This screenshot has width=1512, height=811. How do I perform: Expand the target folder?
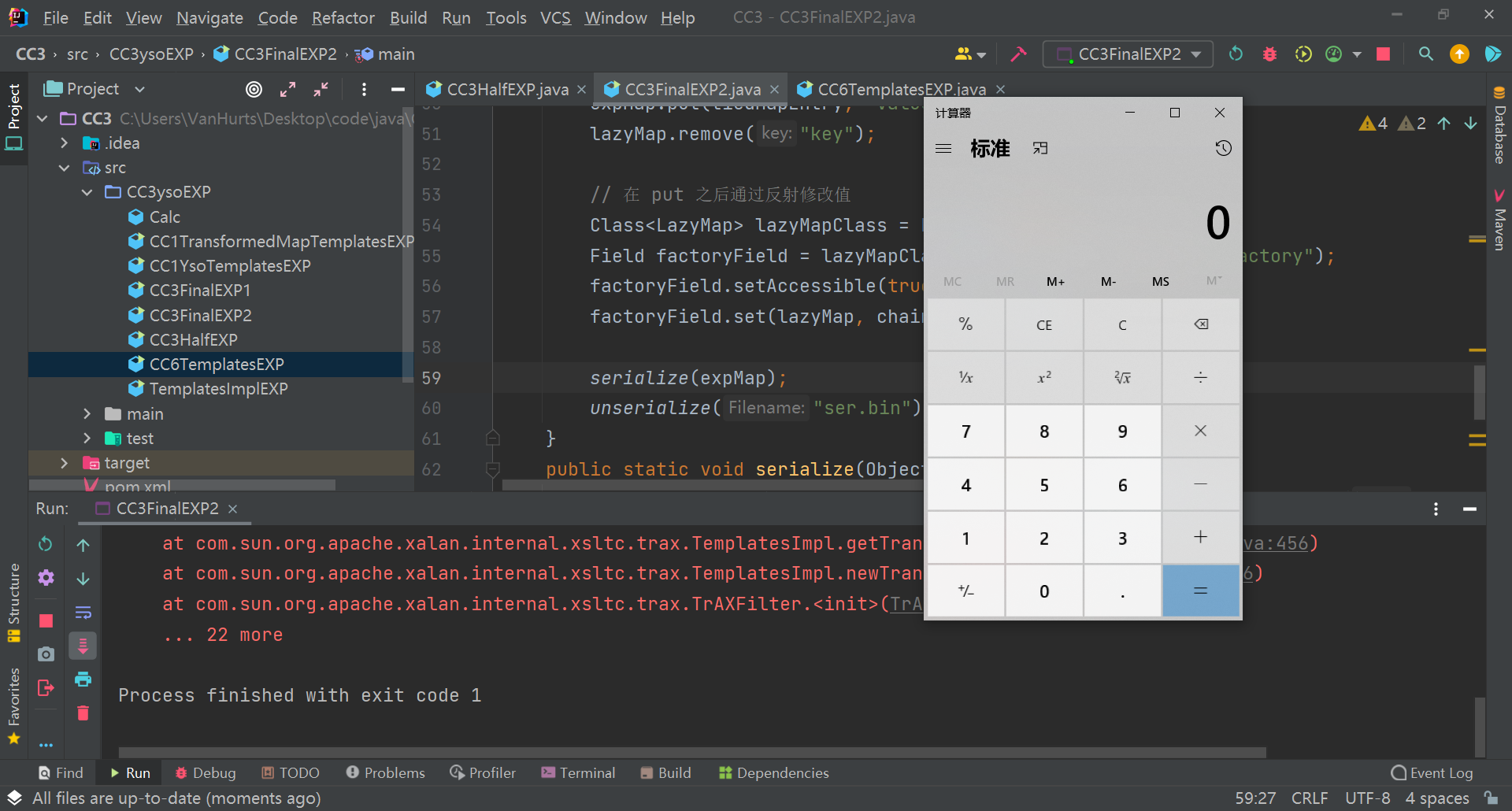[64, 463]
